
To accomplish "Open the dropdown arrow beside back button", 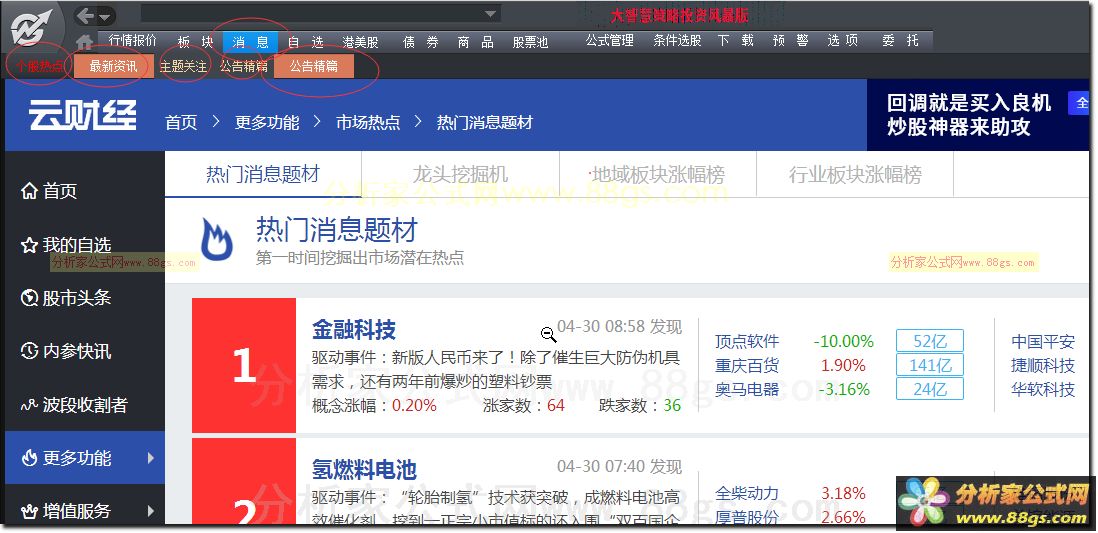I will point(105,17).
